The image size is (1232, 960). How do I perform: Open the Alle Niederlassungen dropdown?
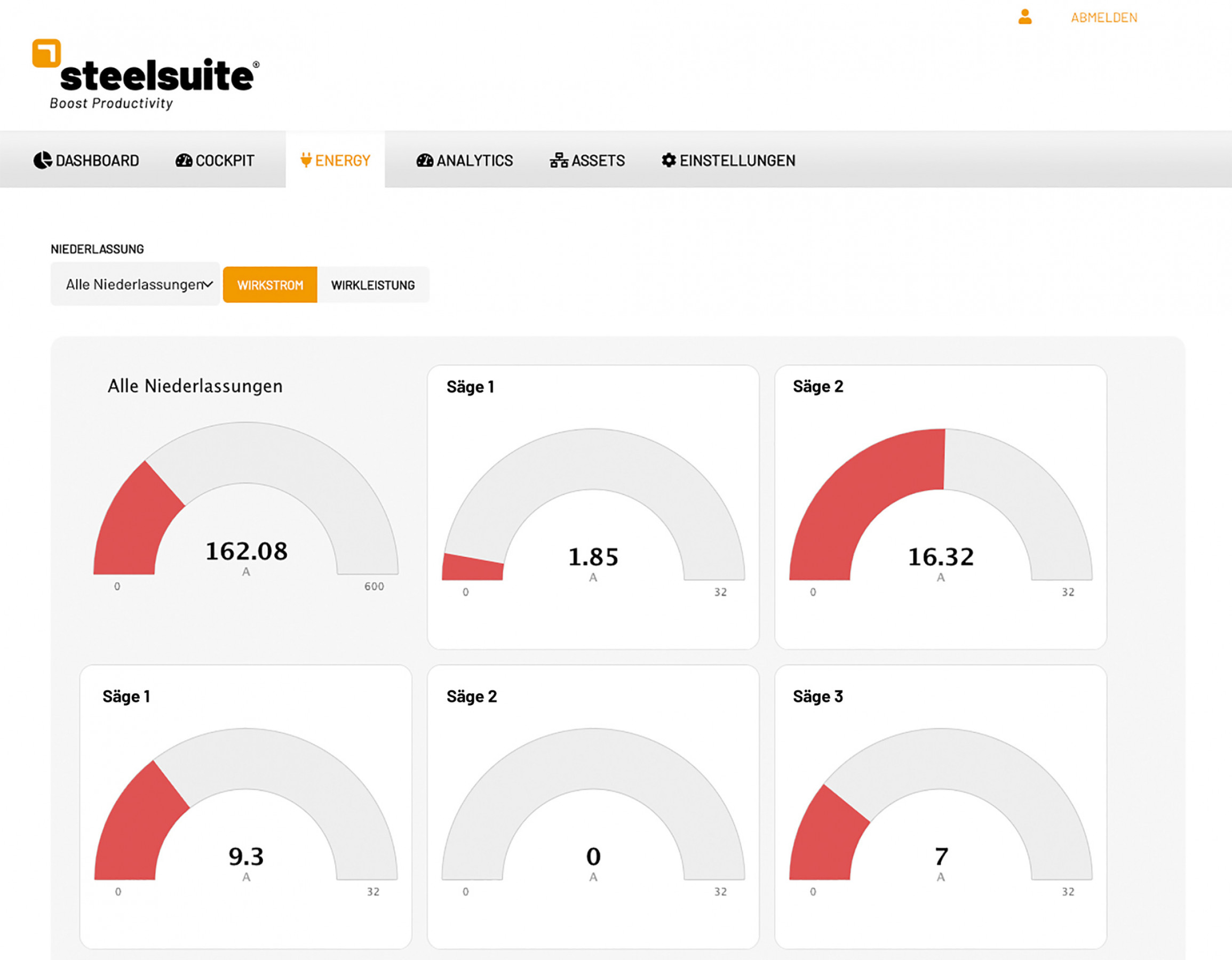(x=134, y=285)
